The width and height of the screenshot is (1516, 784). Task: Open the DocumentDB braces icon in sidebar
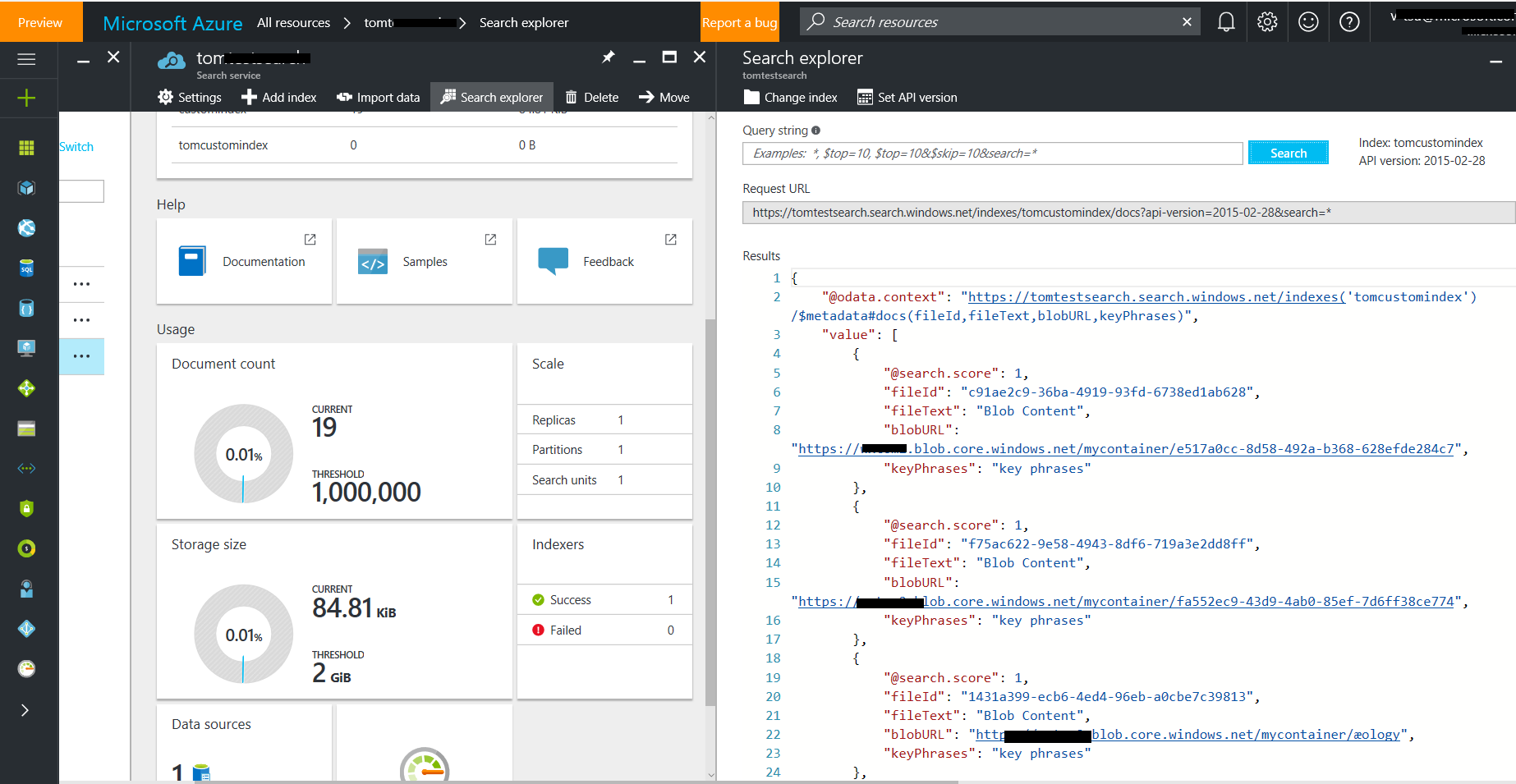26,308
